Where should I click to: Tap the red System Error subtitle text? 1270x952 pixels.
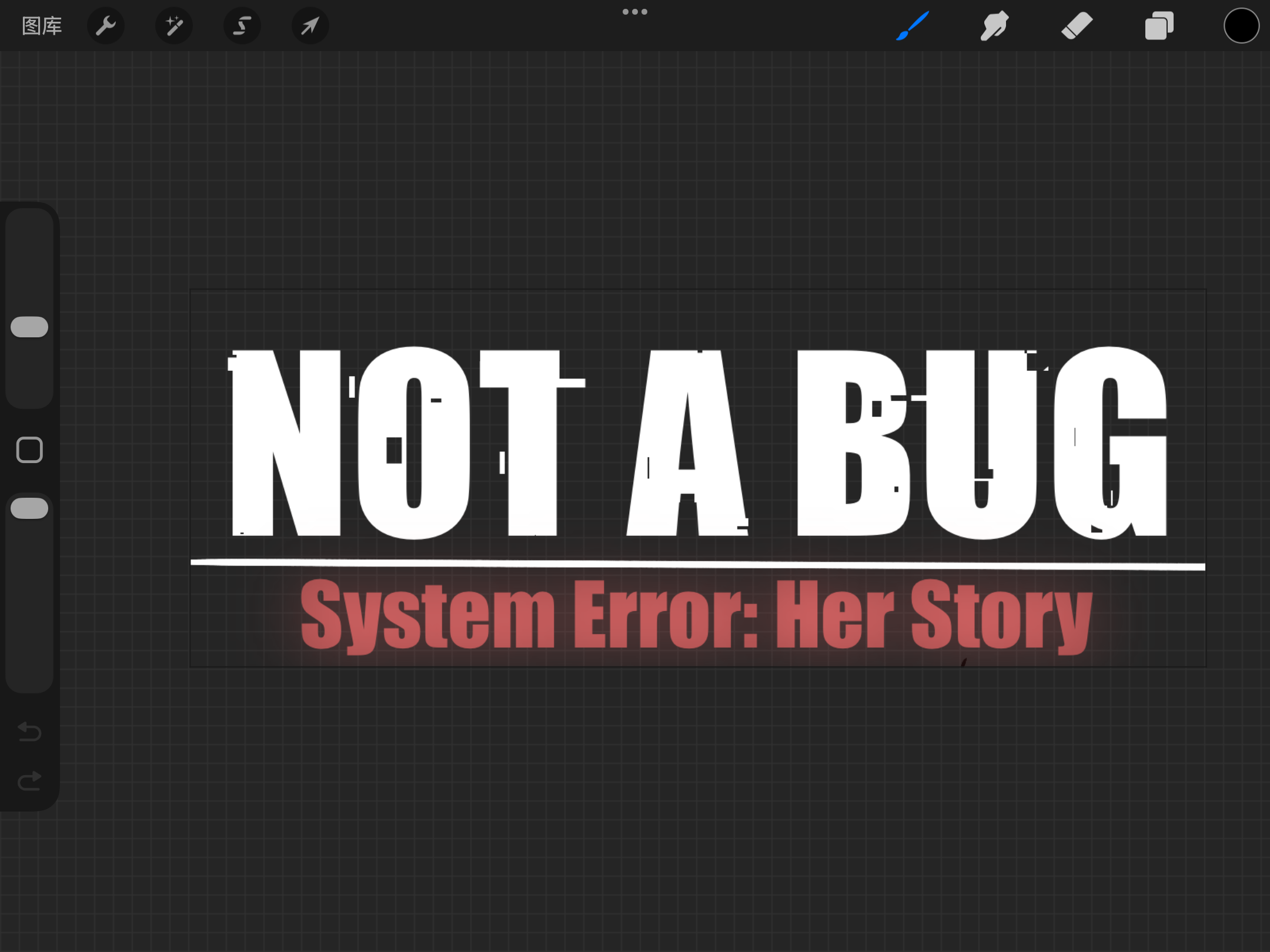click(x=696, y=614)
